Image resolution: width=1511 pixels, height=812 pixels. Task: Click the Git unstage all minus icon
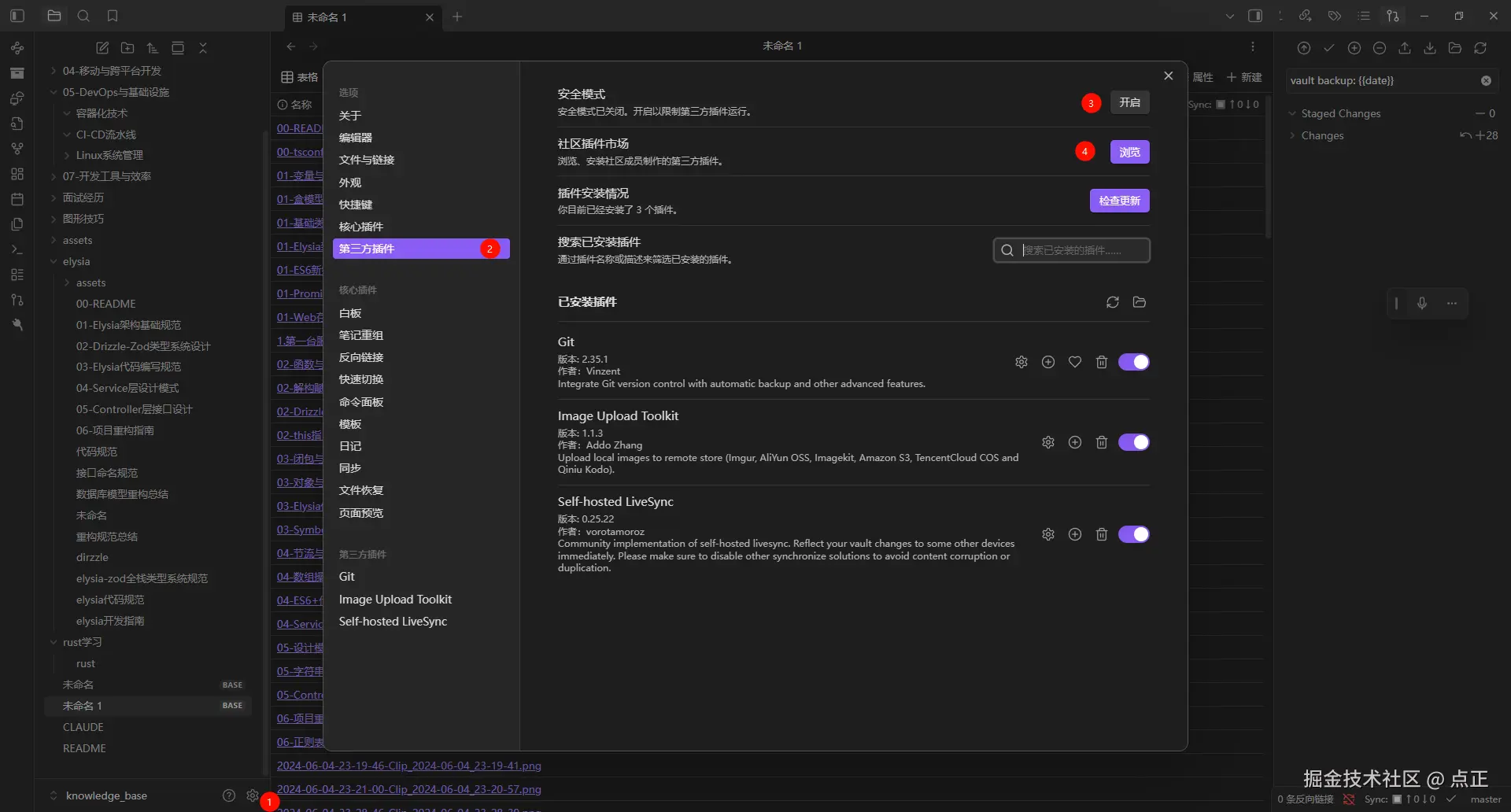click(x=1380, y=48)
